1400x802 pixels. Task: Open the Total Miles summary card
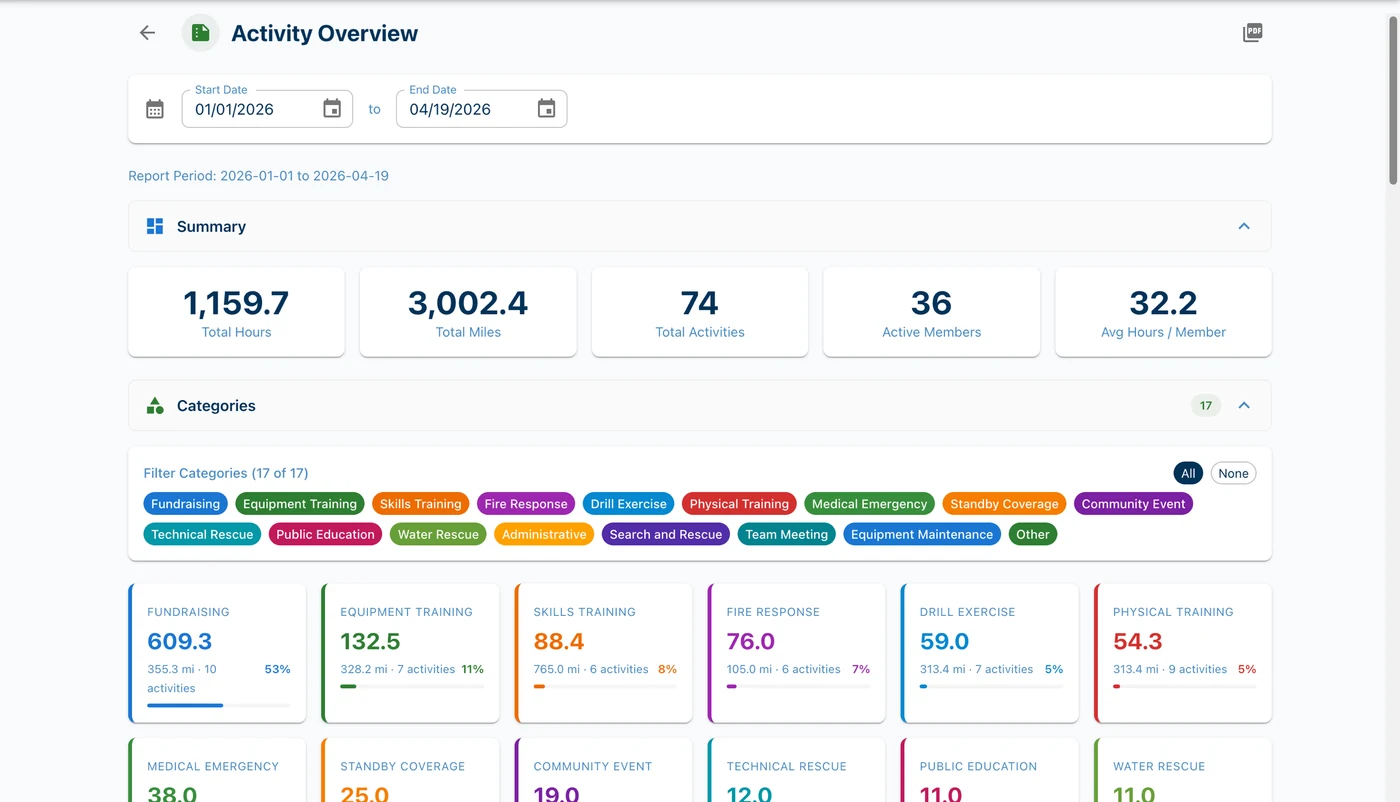click(x=468, y=312)
